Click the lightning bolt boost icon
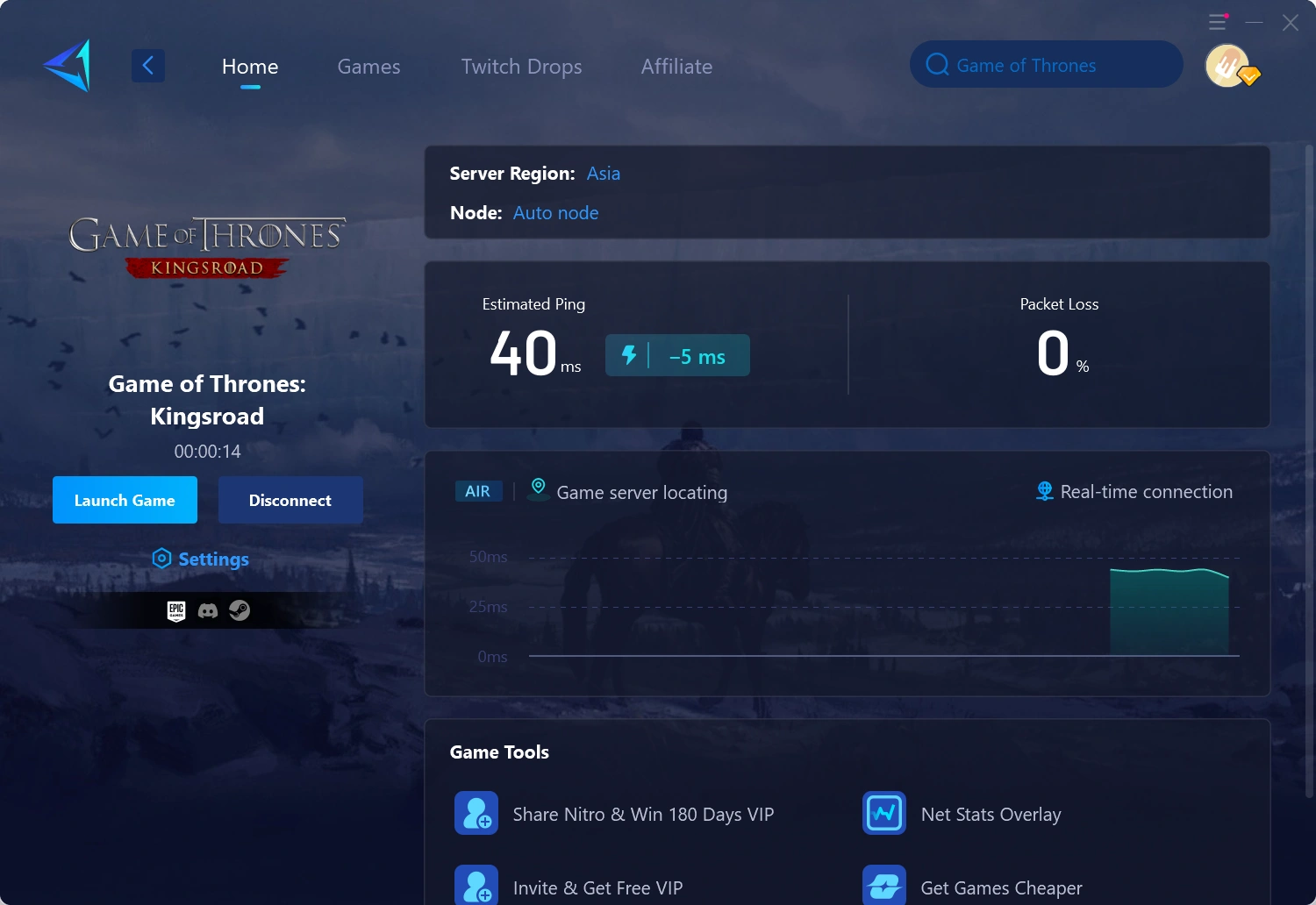 tap(629, 355)
